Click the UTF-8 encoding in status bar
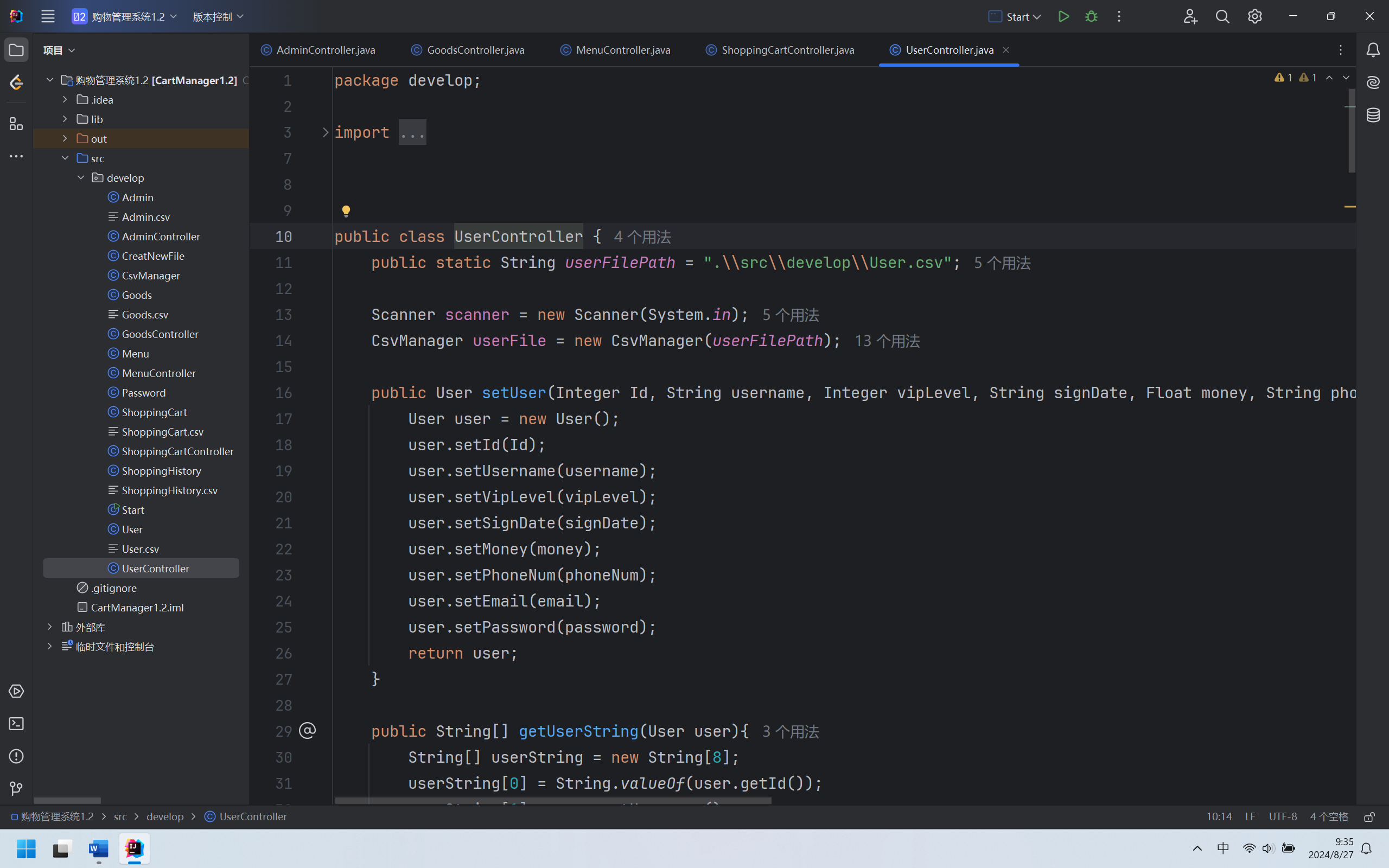 [x=1282, y=816]
